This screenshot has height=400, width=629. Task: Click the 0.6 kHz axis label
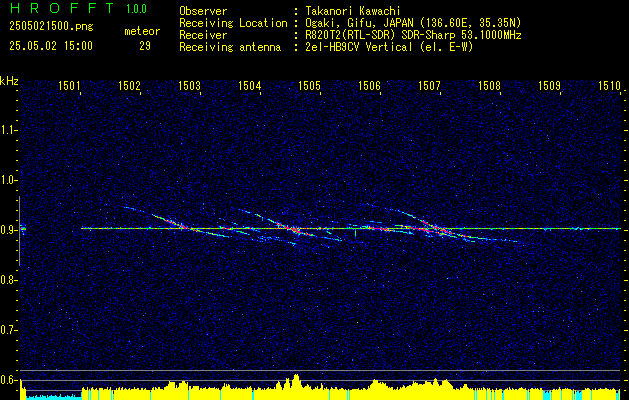coord(7,380)
